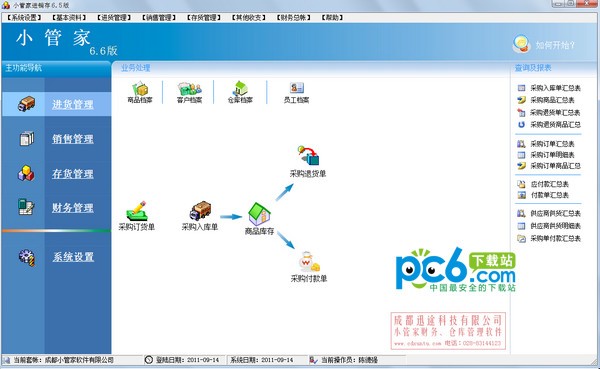The width and height of the screenshot is (600, 369).
Task: Select 系统设置 in the left sidebar
Action: pyautogui.click(x=73, y=257)
